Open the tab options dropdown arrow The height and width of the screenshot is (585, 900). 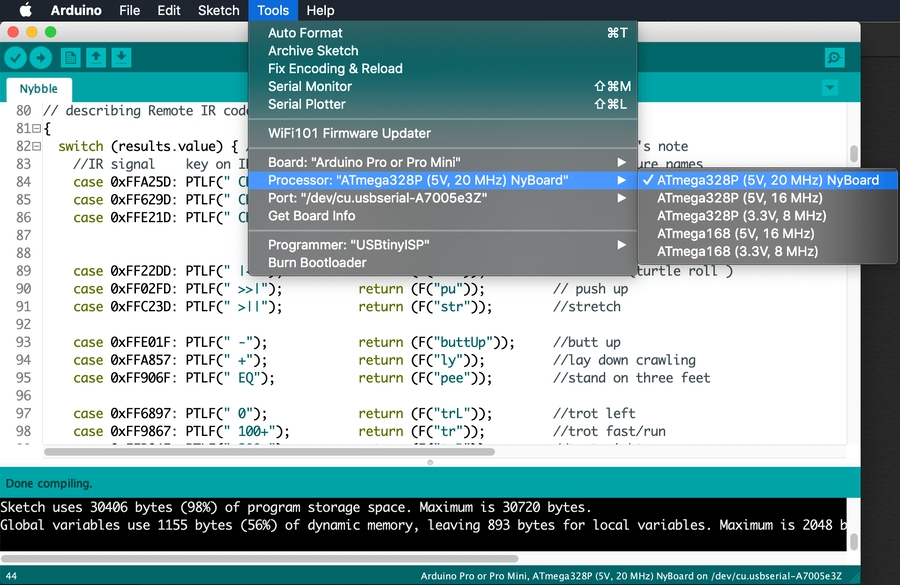point(829,88)
